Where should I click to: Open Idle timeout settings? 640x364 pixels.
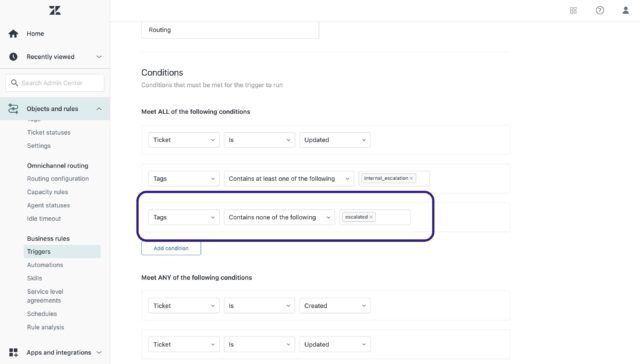click(44, 219)
